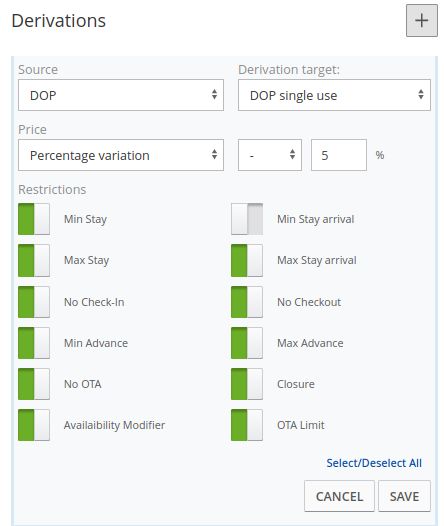444x526 pixels.
Task: Toggle the No OTA restriction
Action: pos(34,384)
